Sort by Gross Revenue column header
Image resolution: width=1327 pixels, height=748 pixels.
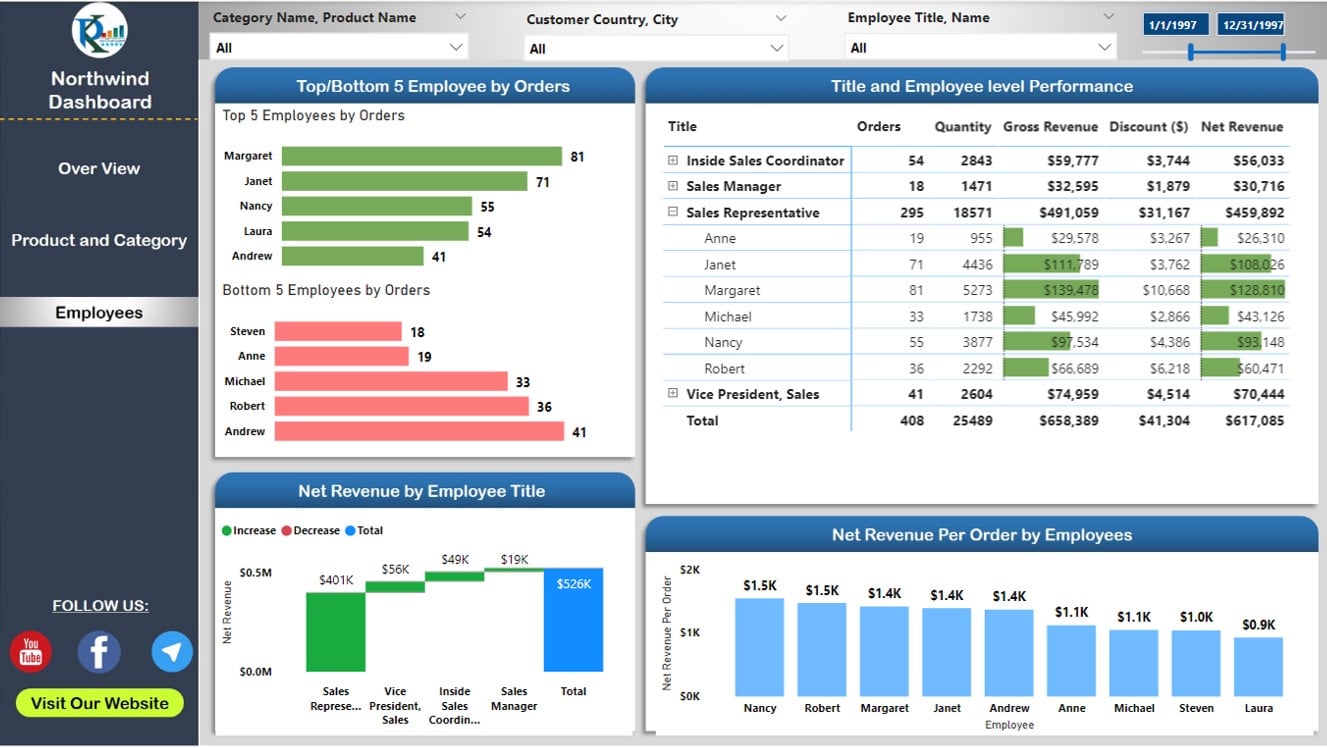click(x=1050, y=127)
